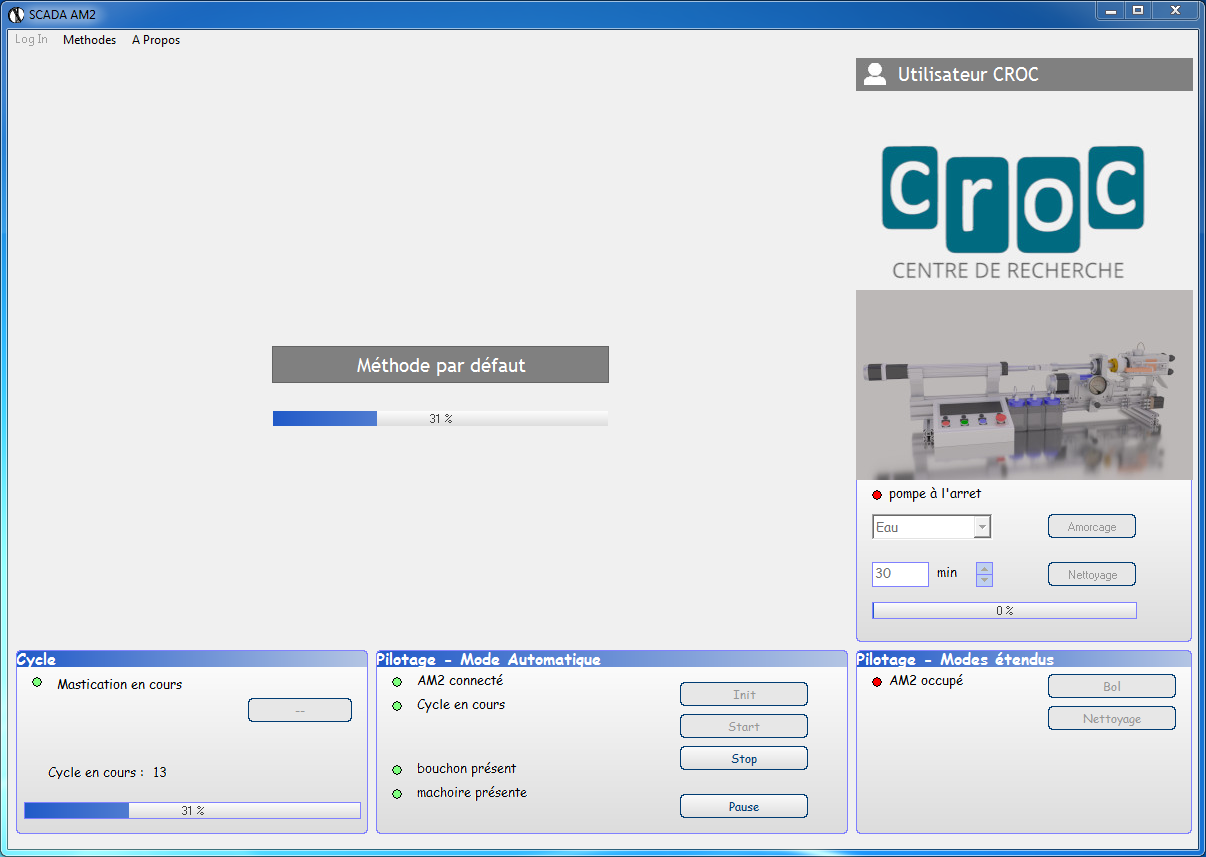Viewport: 1206px width, 857px height.
Task: Click the 'Pilotage - Mode Automatique' panel header
Action: click(612, 659)
